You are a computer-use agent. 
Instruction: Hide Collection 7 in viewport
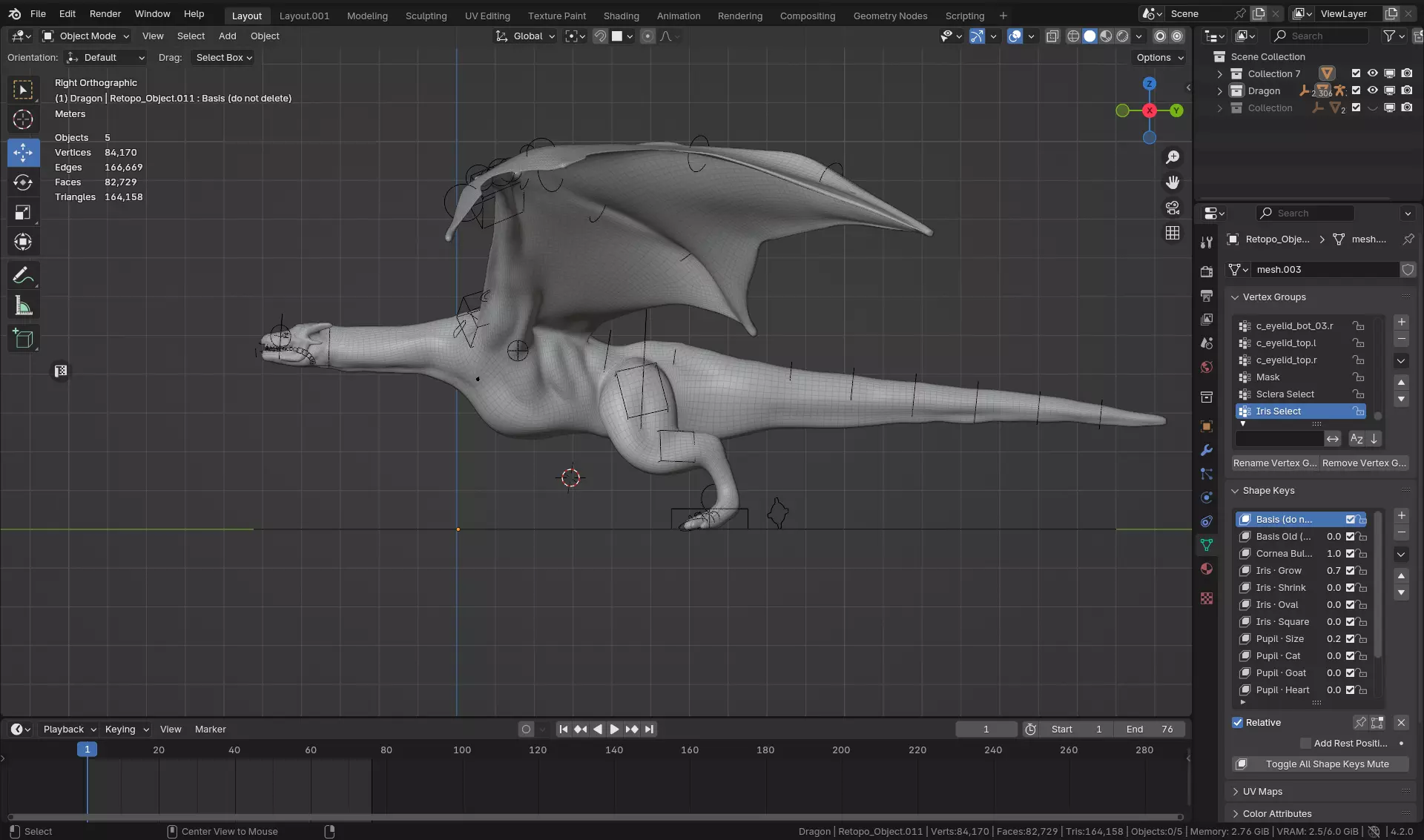(1373, 73)
